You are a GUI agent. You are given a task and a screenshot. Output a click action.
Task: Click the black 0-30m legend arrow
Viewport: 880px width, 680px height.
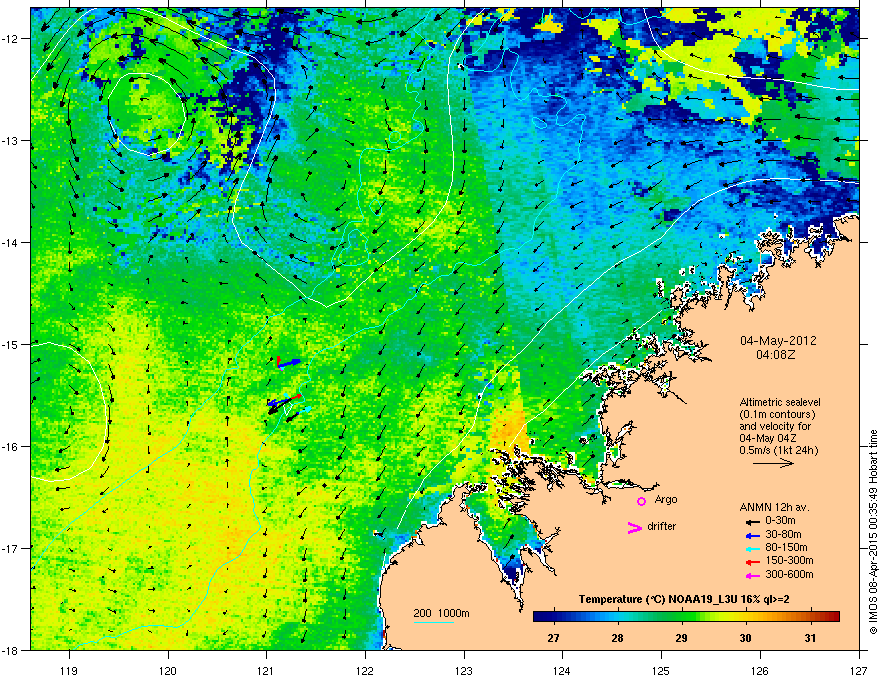pyautogui.click(x=751, y=522)
